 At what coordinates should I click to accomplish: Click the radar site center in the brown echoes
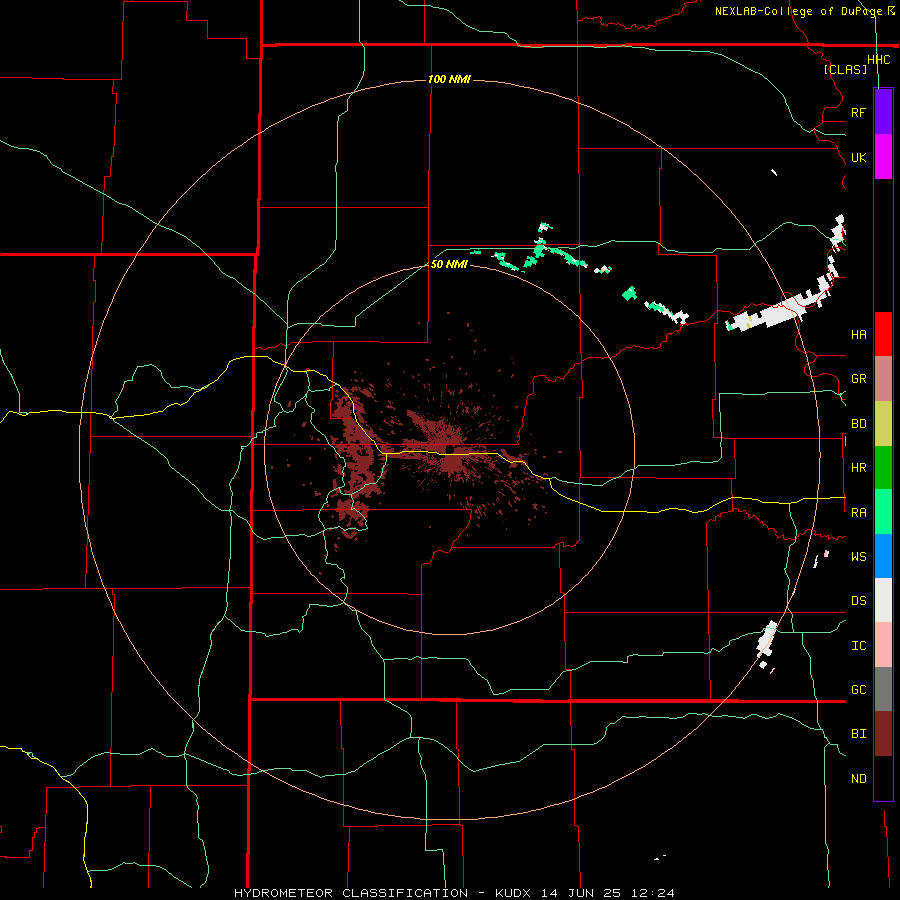[451, 449]
